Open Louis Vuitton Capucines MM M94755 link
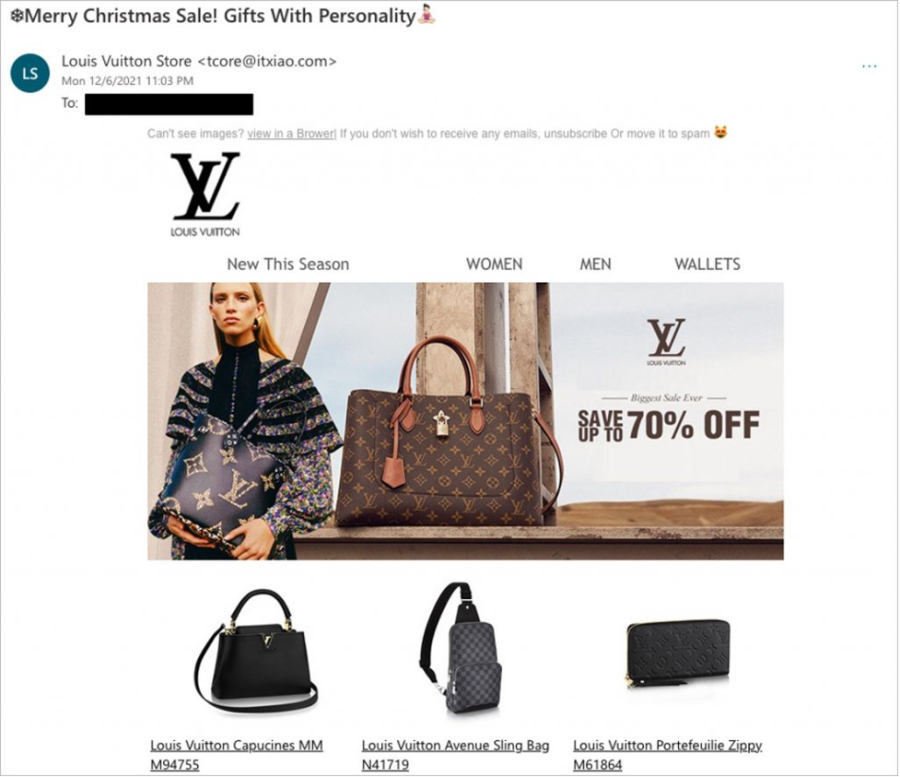This screenshot has width=900, height=777. pos(236,755)
